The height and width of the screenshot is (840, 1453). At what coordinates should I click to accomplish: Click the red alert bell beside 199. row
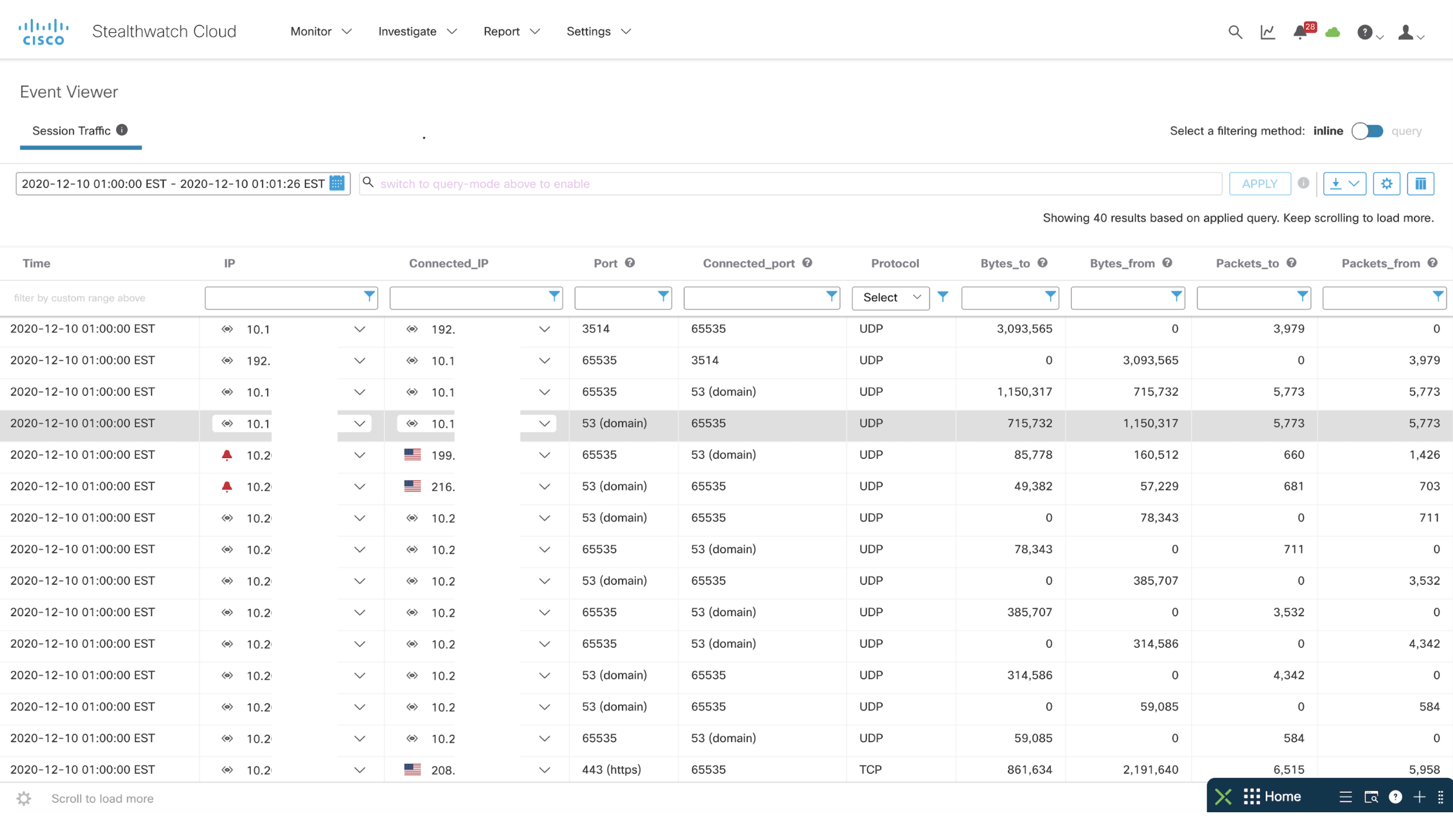point(227,455)
